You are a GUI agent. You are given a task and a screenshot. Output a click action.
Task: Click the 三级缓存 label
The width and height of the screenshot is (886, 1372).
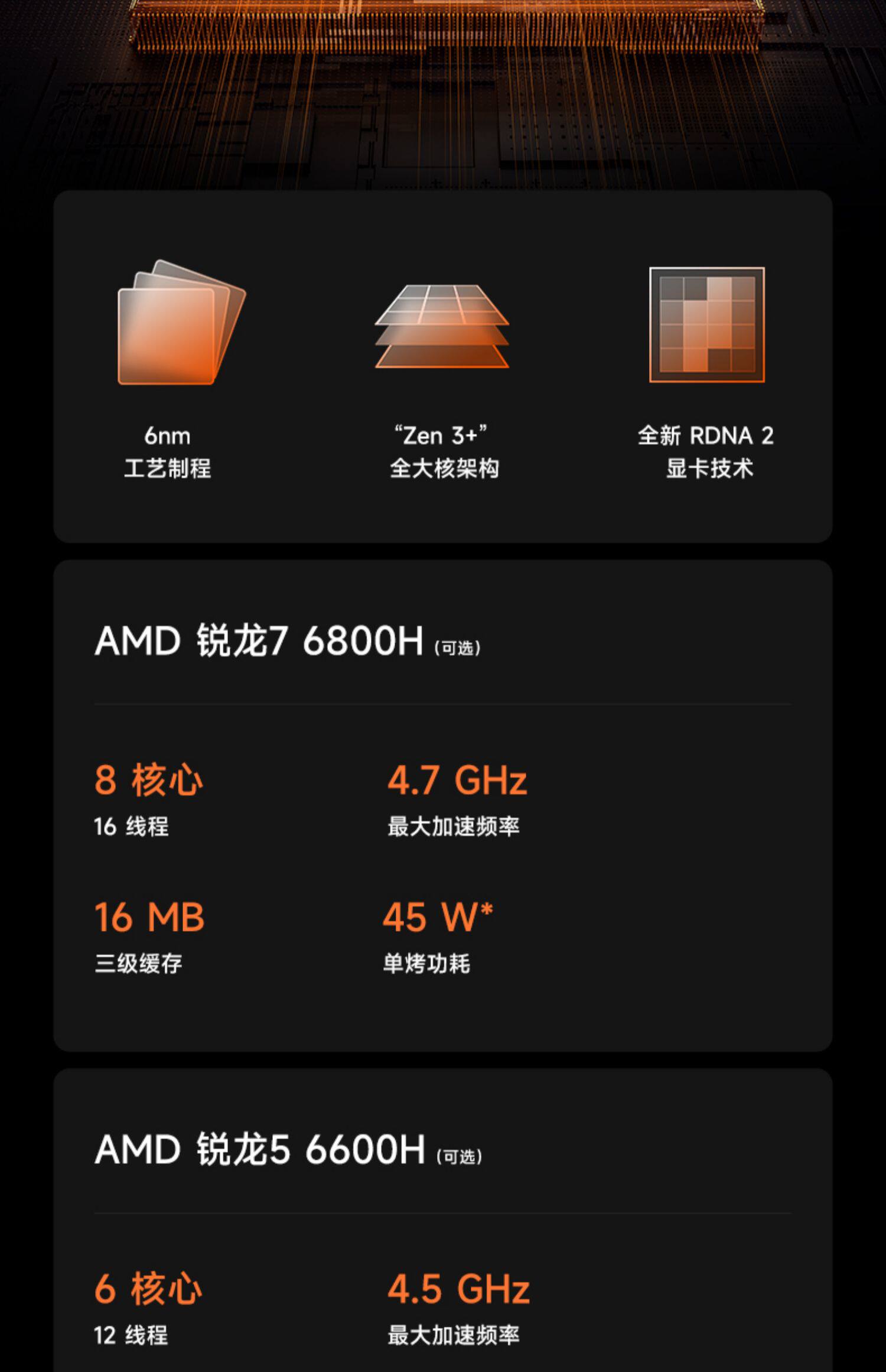point(138,964)
